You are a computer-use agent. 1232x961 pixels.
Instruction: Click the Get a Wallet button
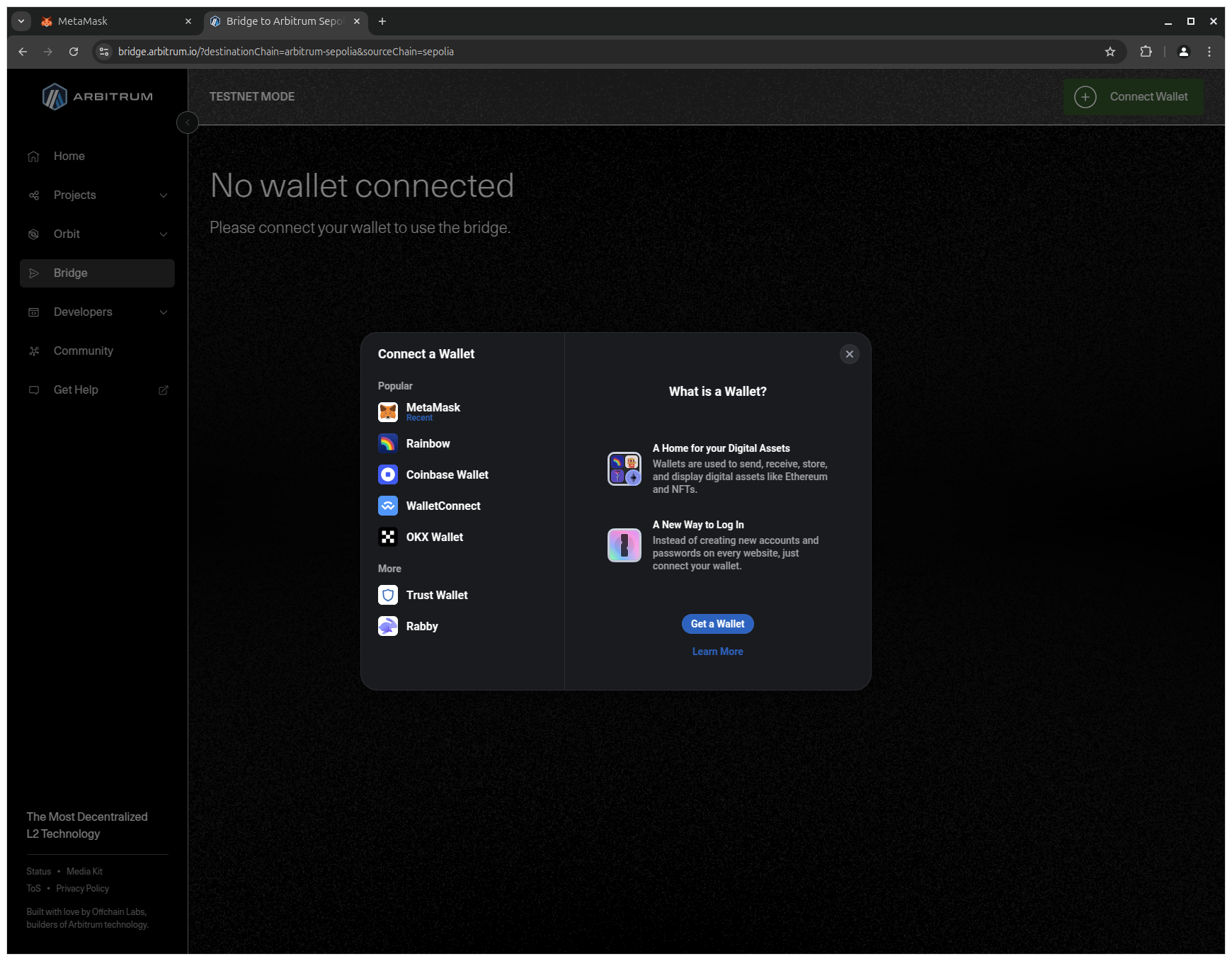coord(718,624)
